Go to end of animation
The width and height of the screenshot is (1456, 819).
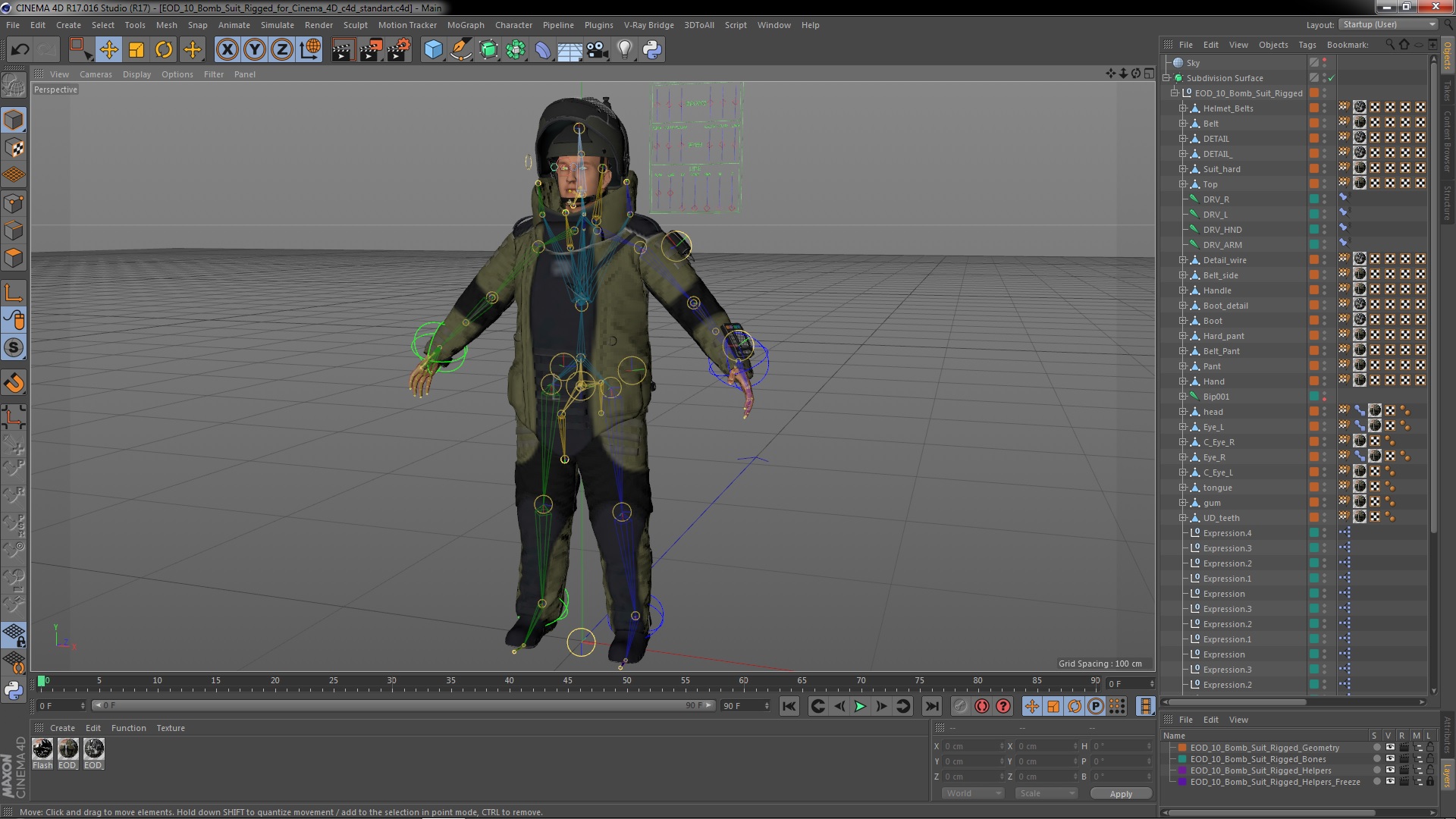[932, 706]
